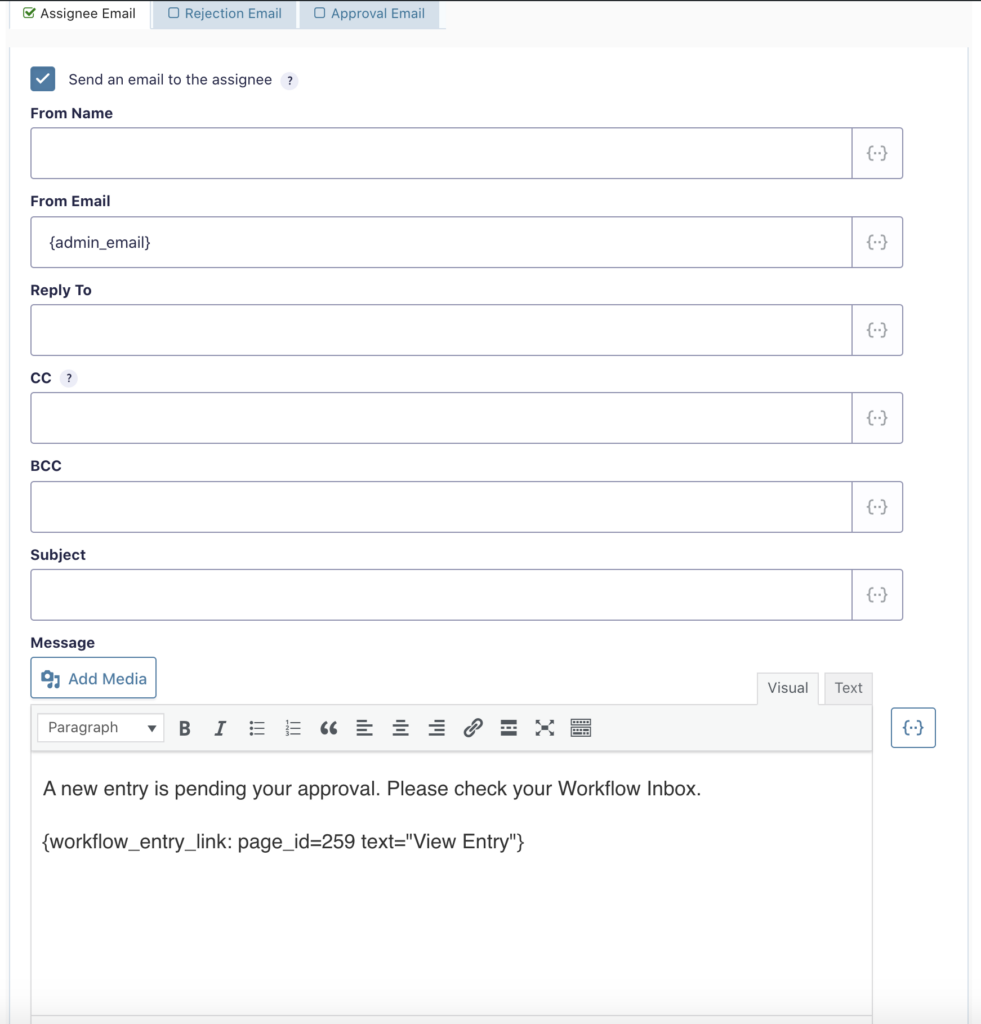Uncheck Send an email to the assignee
The height and width of the screenshot is (1024, 981).
[43, 79]
